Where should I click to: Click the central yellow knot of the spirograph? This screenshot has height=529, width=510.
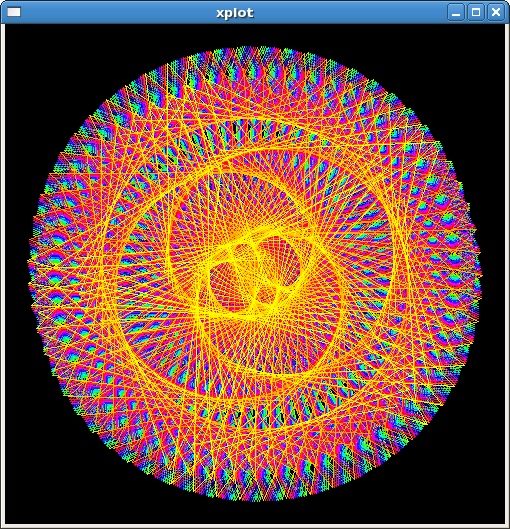[255, 274]
